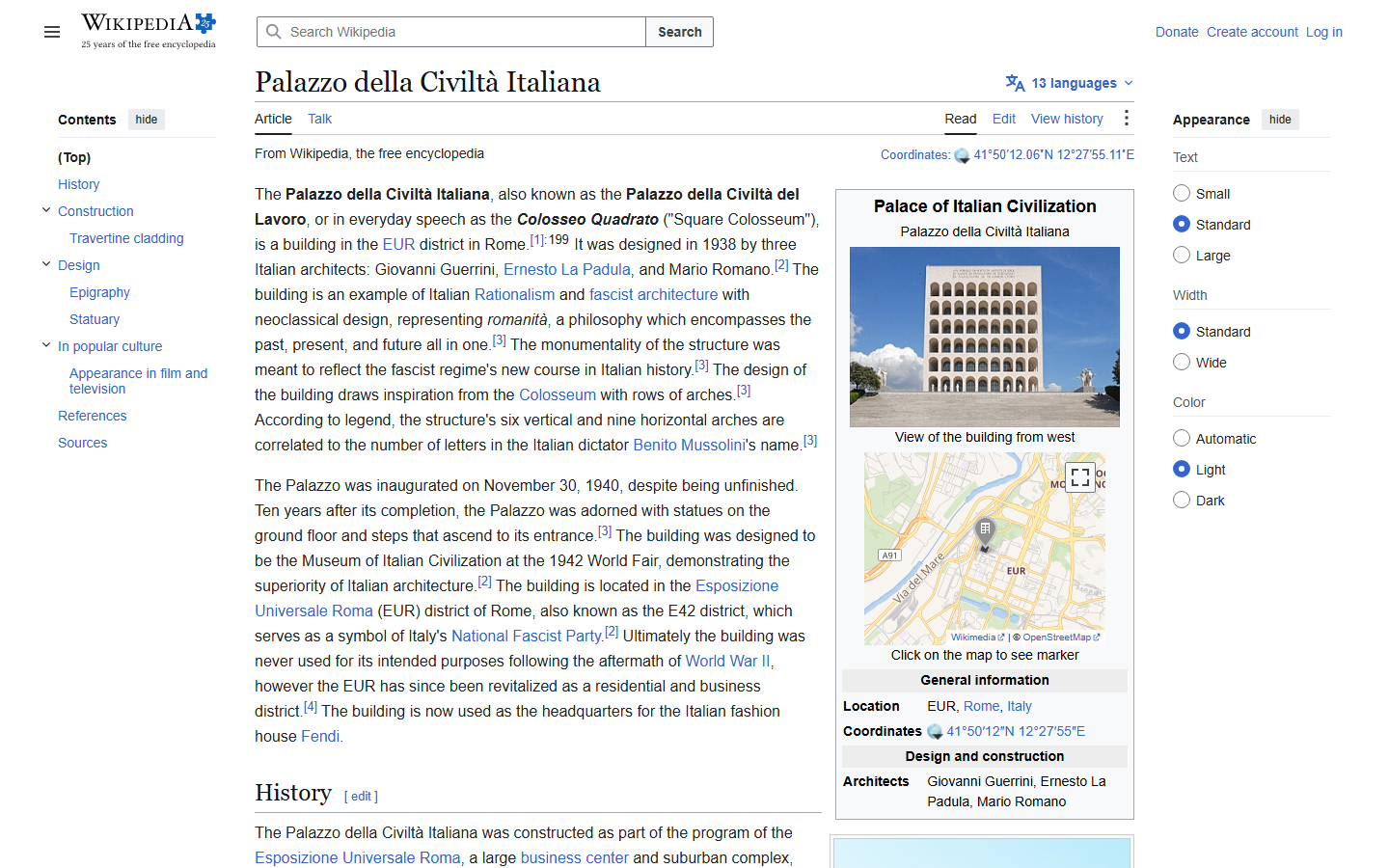This screenshot has height=868, width=1389.
Task: Select Standard width option
Action: (1182, 331)
